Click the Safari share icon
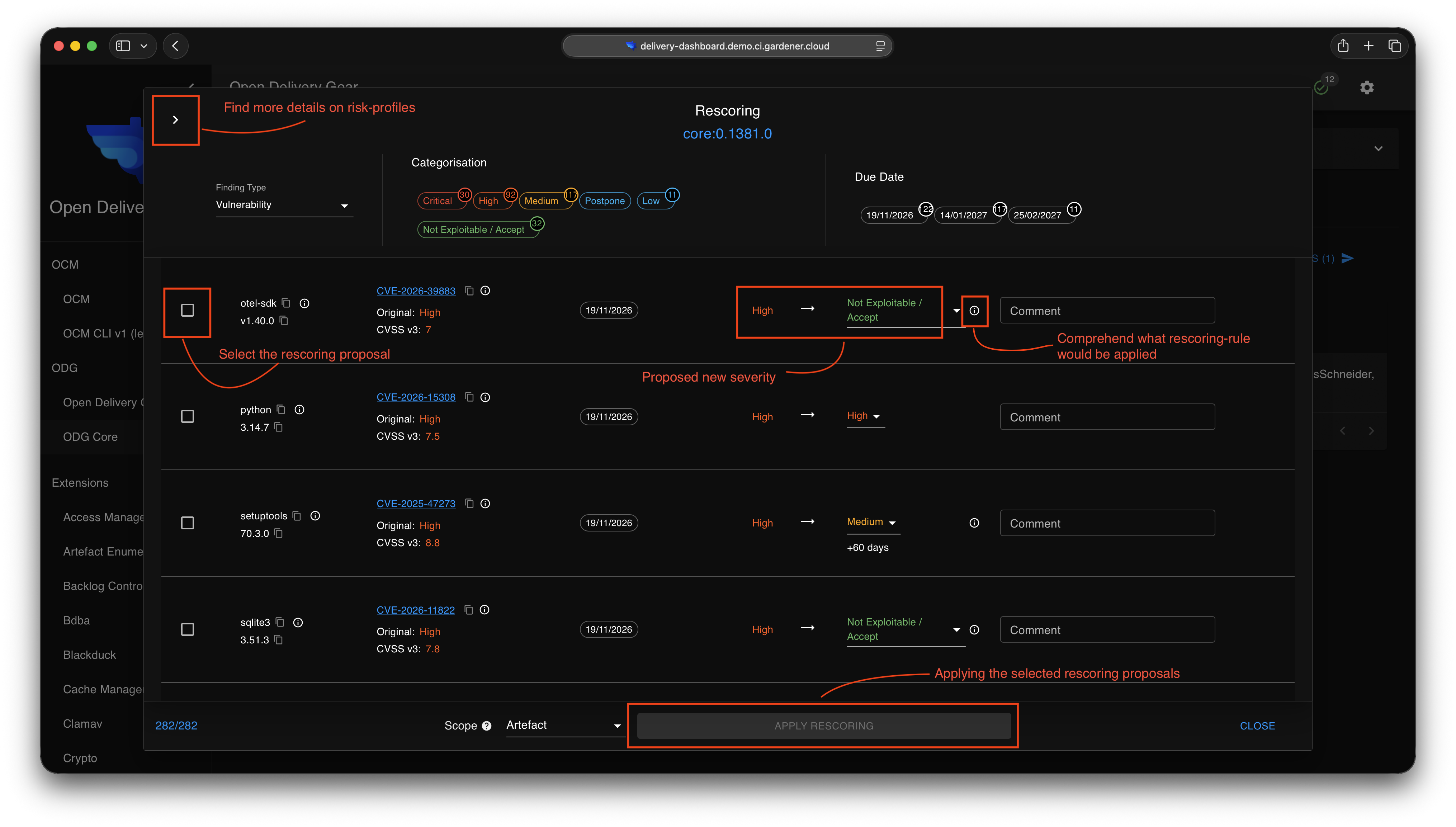Viewport: 1456px width, 827px height. point(1342,46)
